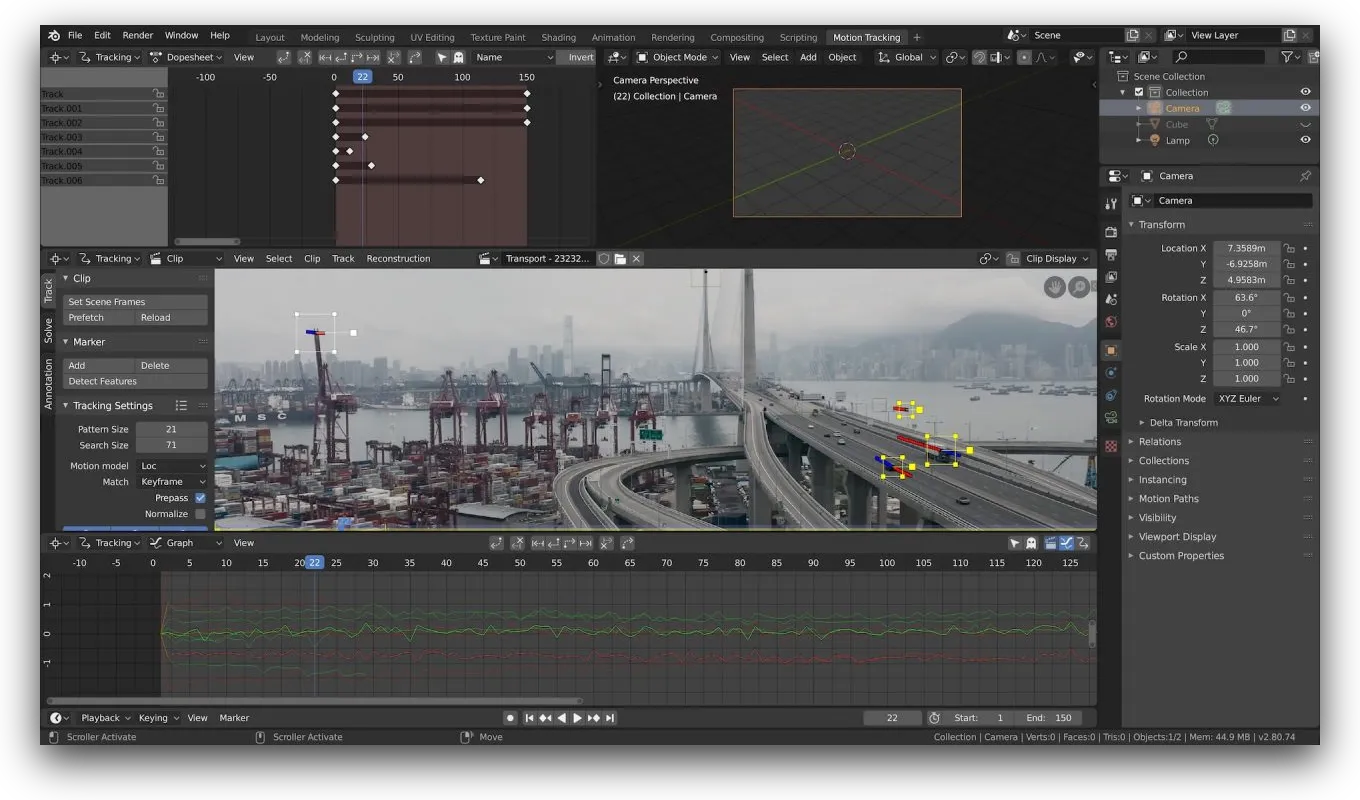This screenshot has width=1360, height=800.
Task: Enable the Normalize checkbox
Action: pos(200,514)
